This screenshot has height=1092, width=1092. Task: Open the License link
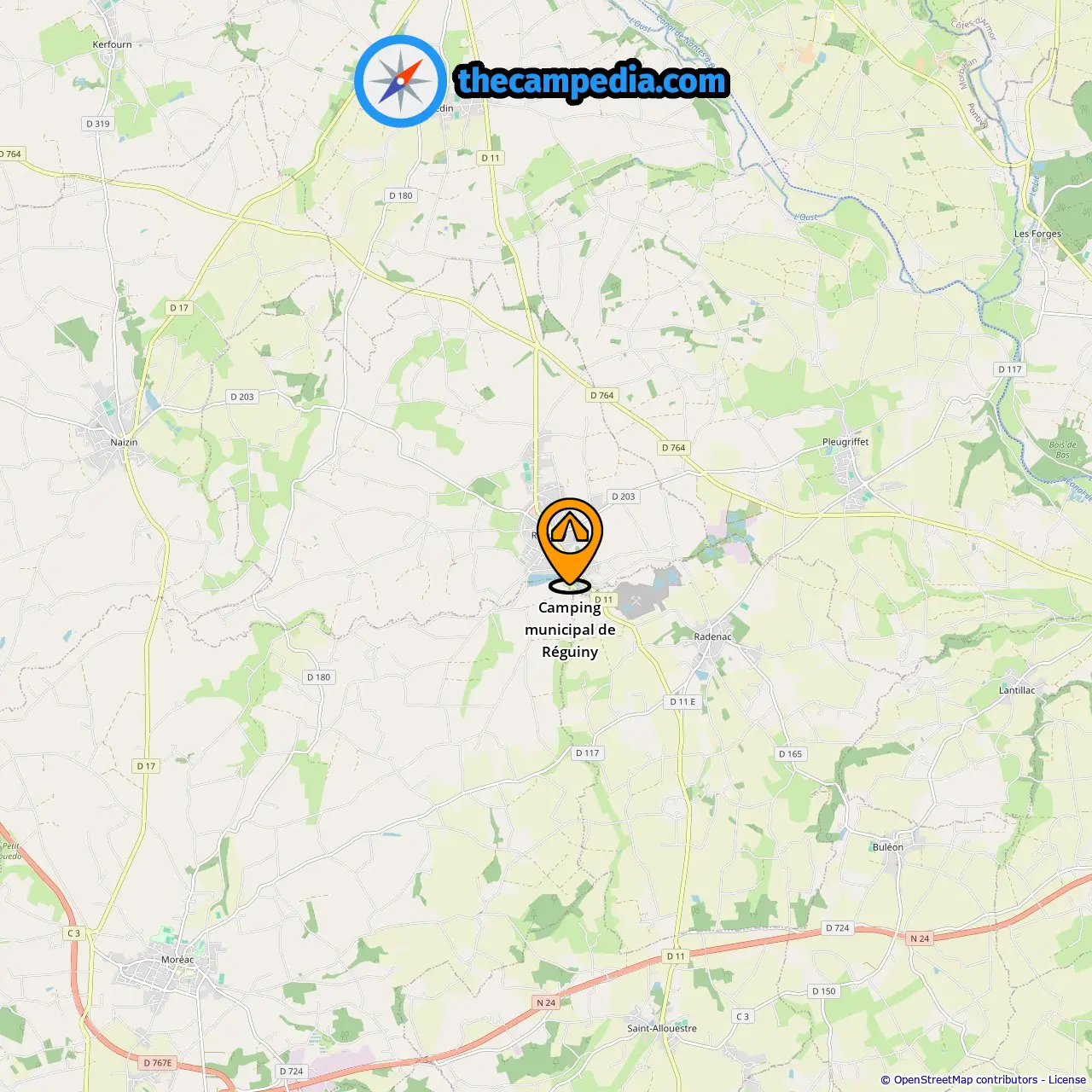pyautogui.click(x=1067, y=1080)
